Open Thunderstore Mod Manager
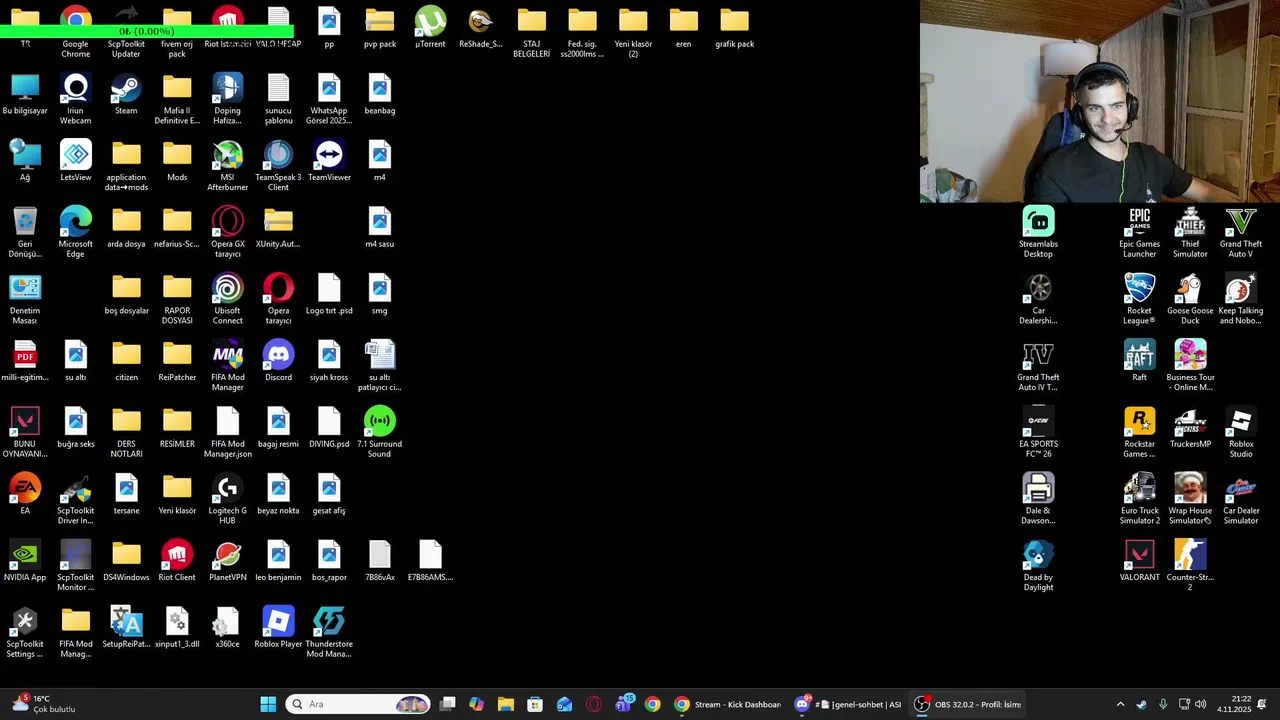Image resolution: width=1280 pixels, height=720 pixels. (x=329, y=632)
